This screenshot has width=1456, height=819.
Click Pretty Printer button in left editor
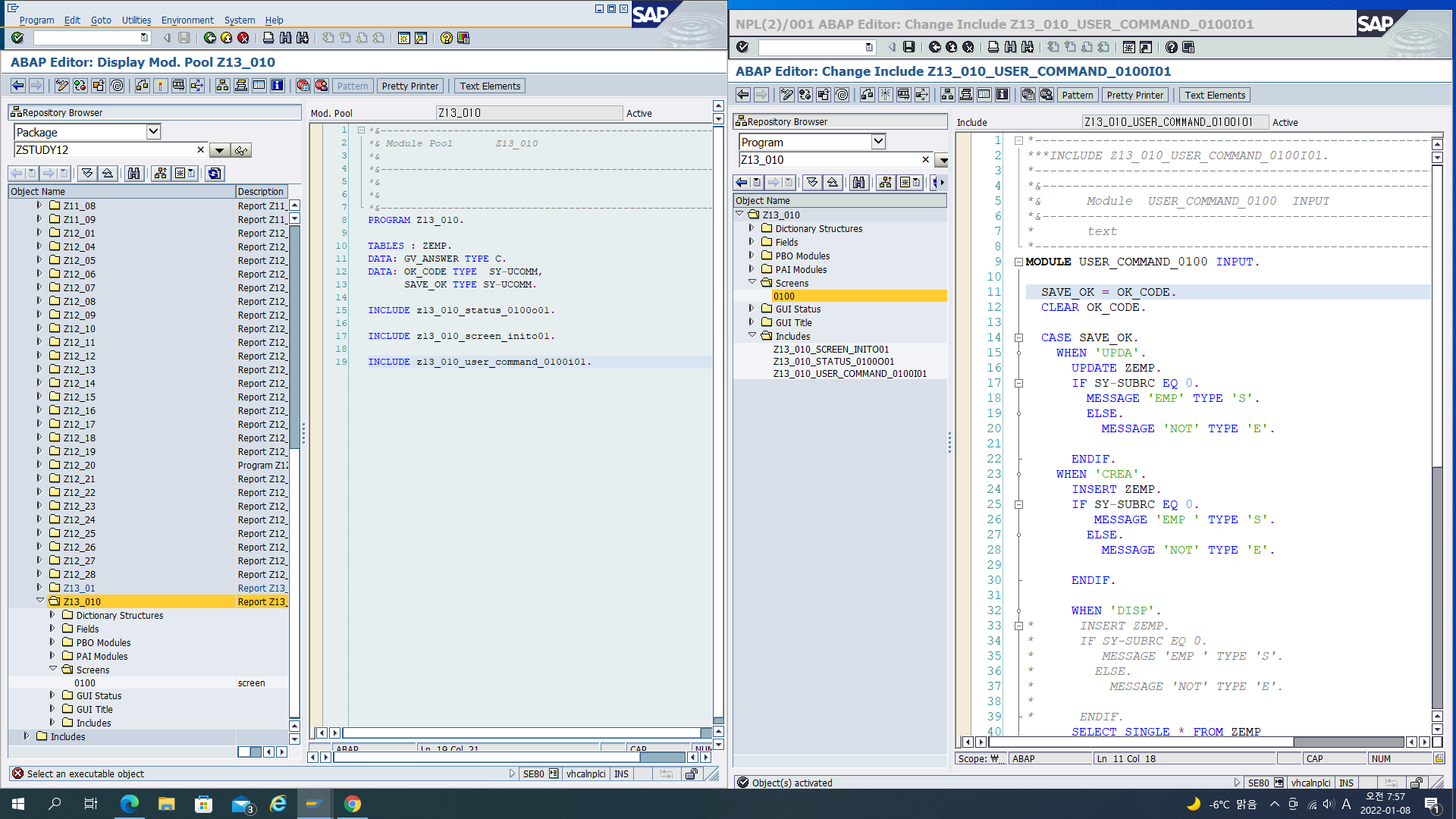point(410,86)
